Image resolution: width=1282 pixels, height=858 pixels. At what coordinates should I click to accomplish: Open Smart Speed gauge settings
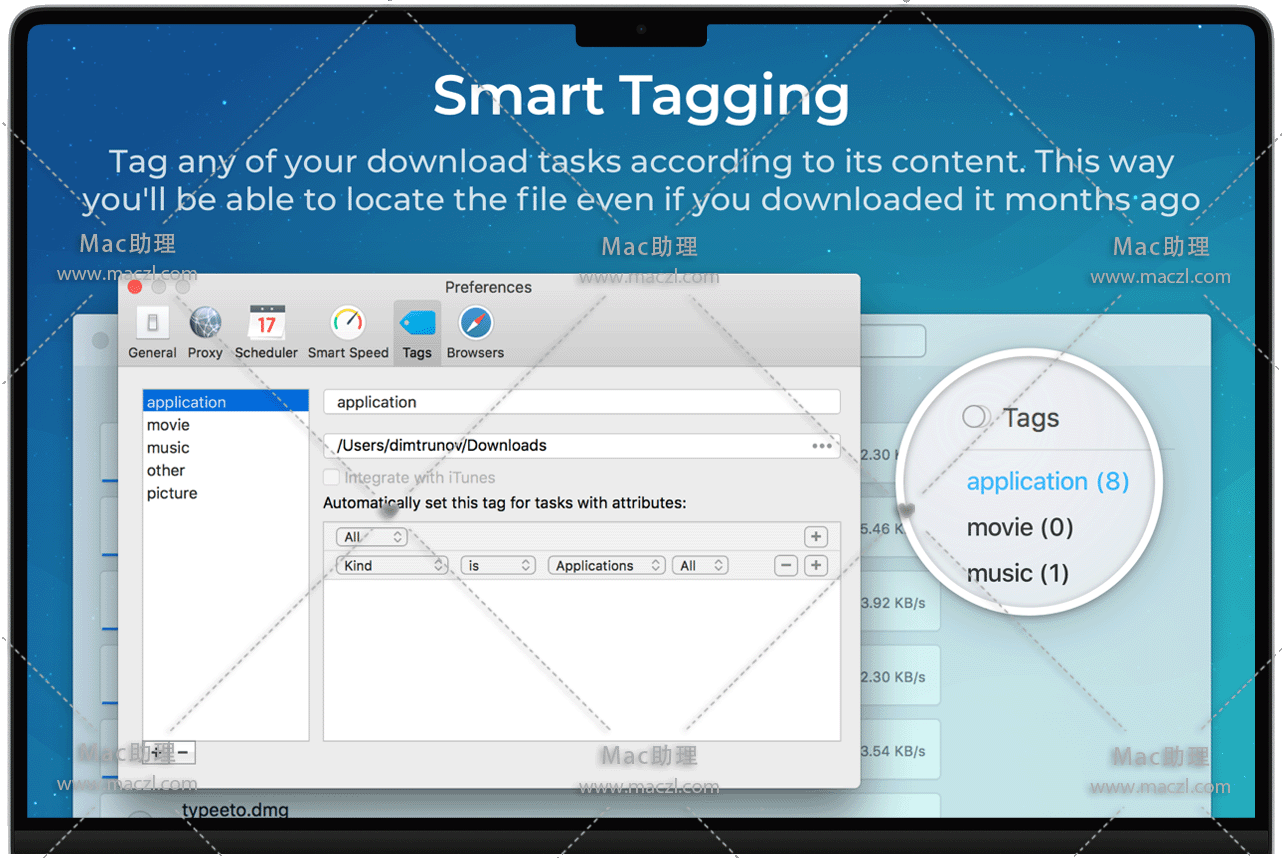(x=348, y=332)
